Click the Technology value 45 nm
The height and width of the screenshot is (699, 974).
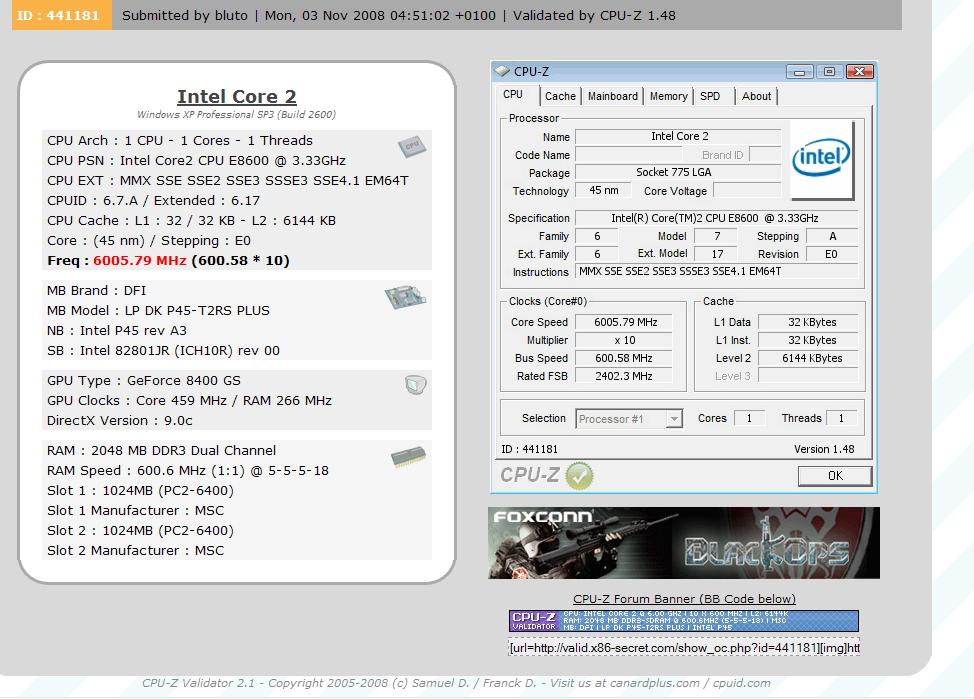[x=603, y=190]
